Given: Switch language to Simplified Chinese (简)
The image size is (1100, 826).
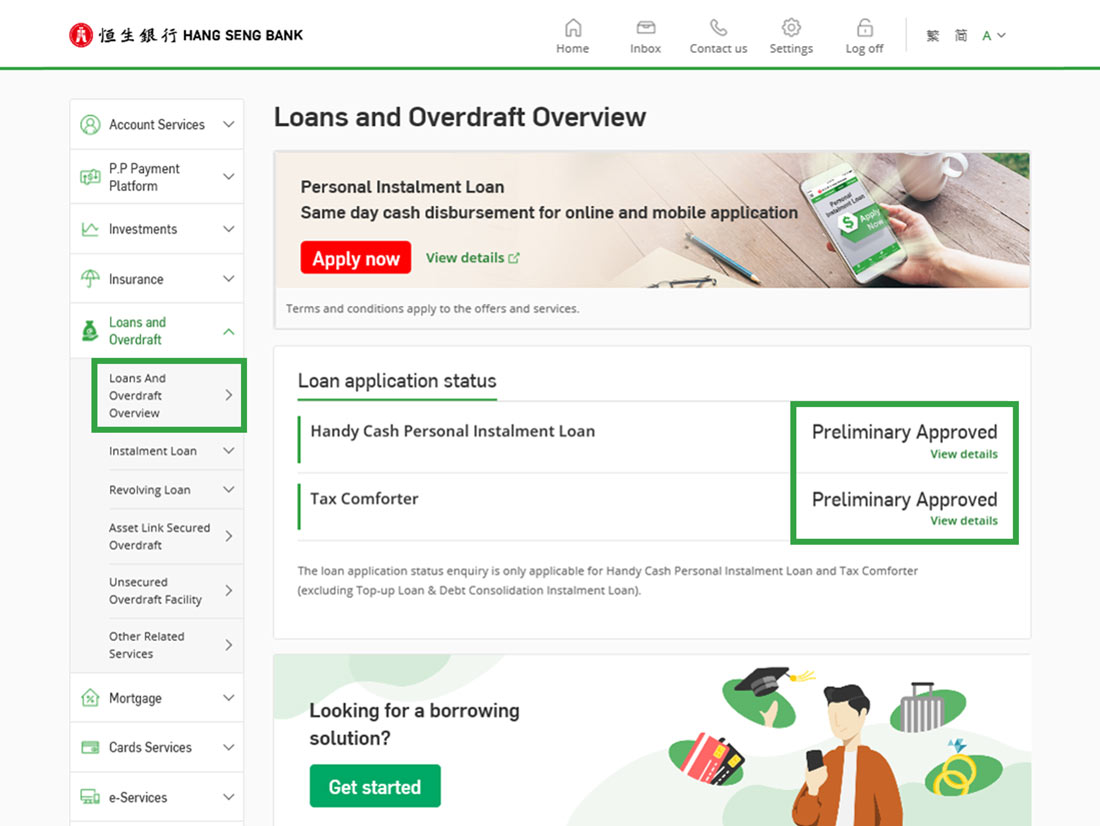Looking at the screenshot, I should pos(961,36).
